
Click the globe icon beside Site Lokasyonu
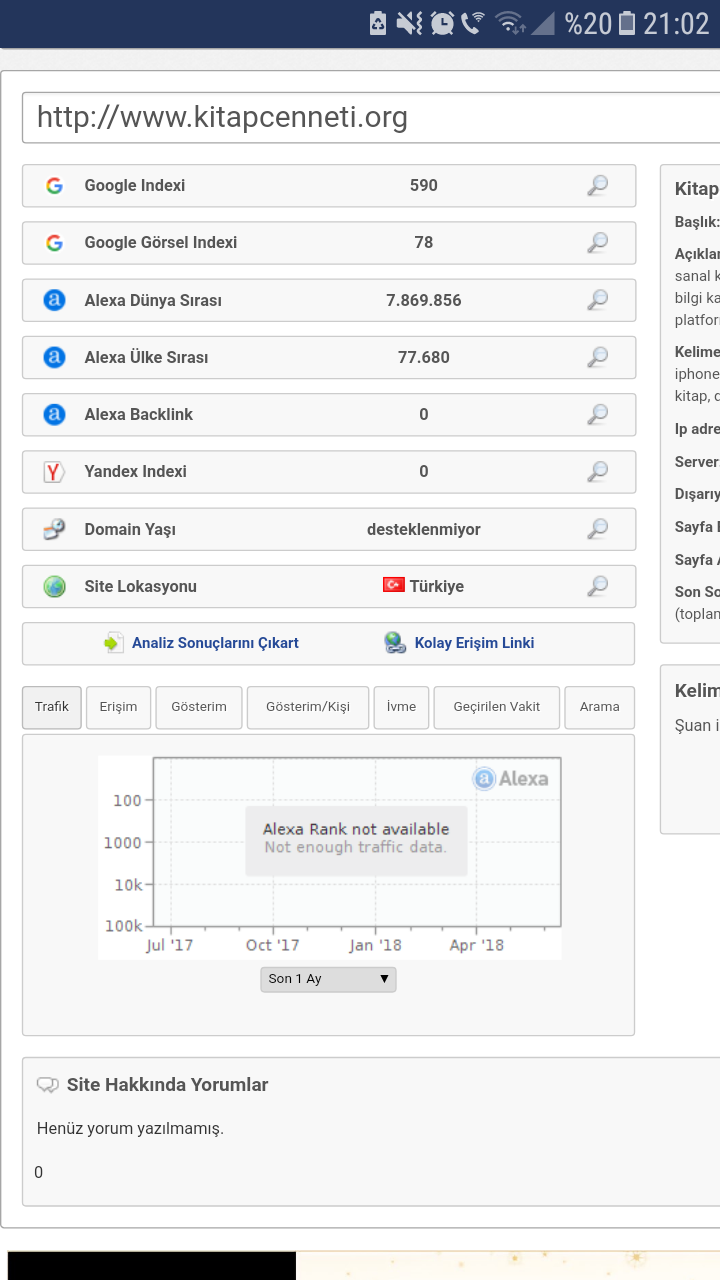point(54,586)
